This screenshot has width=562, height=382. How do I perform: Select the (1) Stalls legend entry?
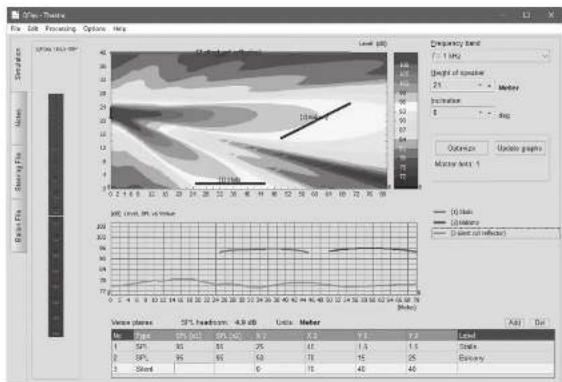(x=453, y=212)
